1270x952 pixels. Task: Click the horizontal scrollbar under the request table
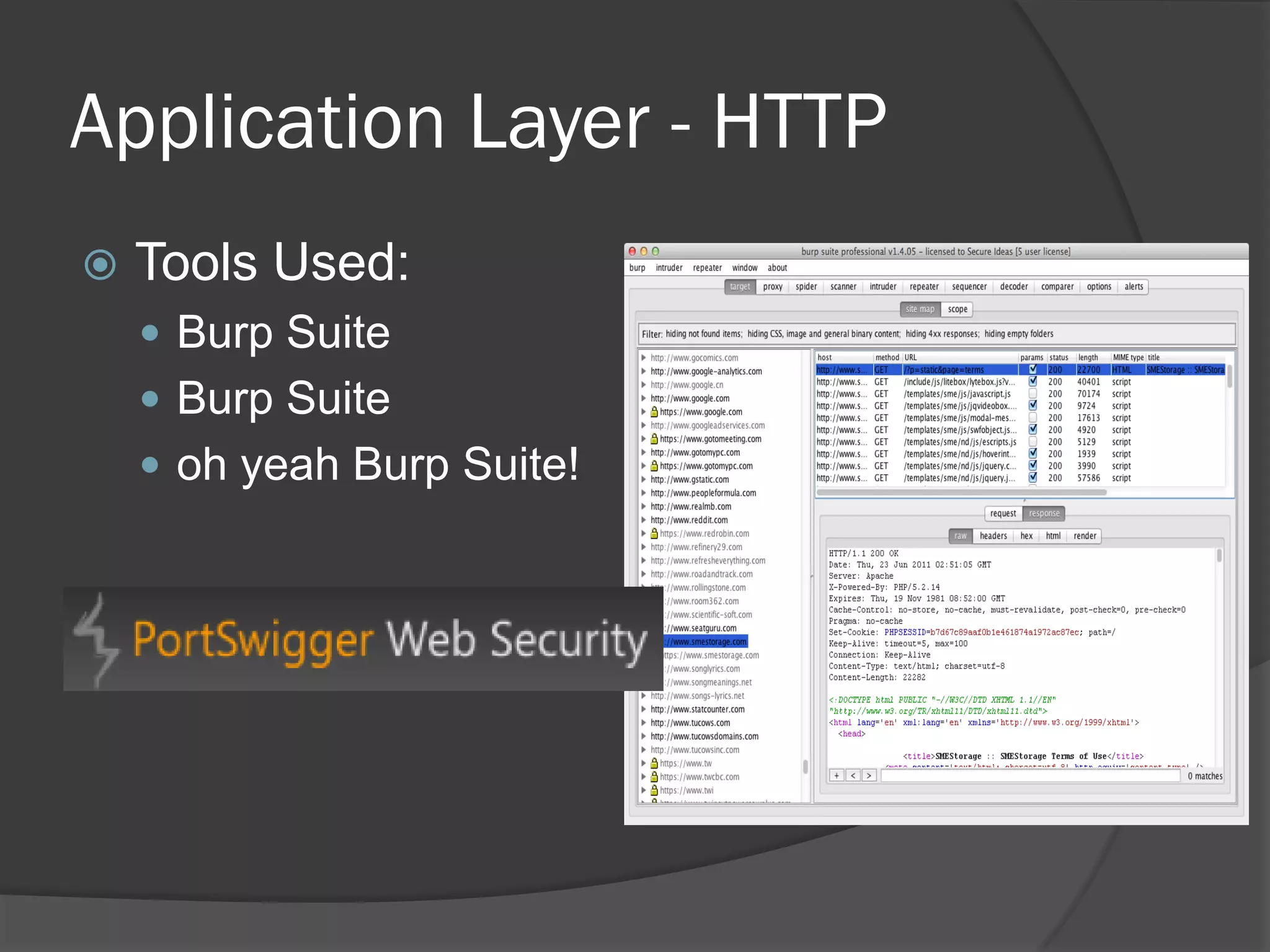pyautogui.click(x=961, y=493)
